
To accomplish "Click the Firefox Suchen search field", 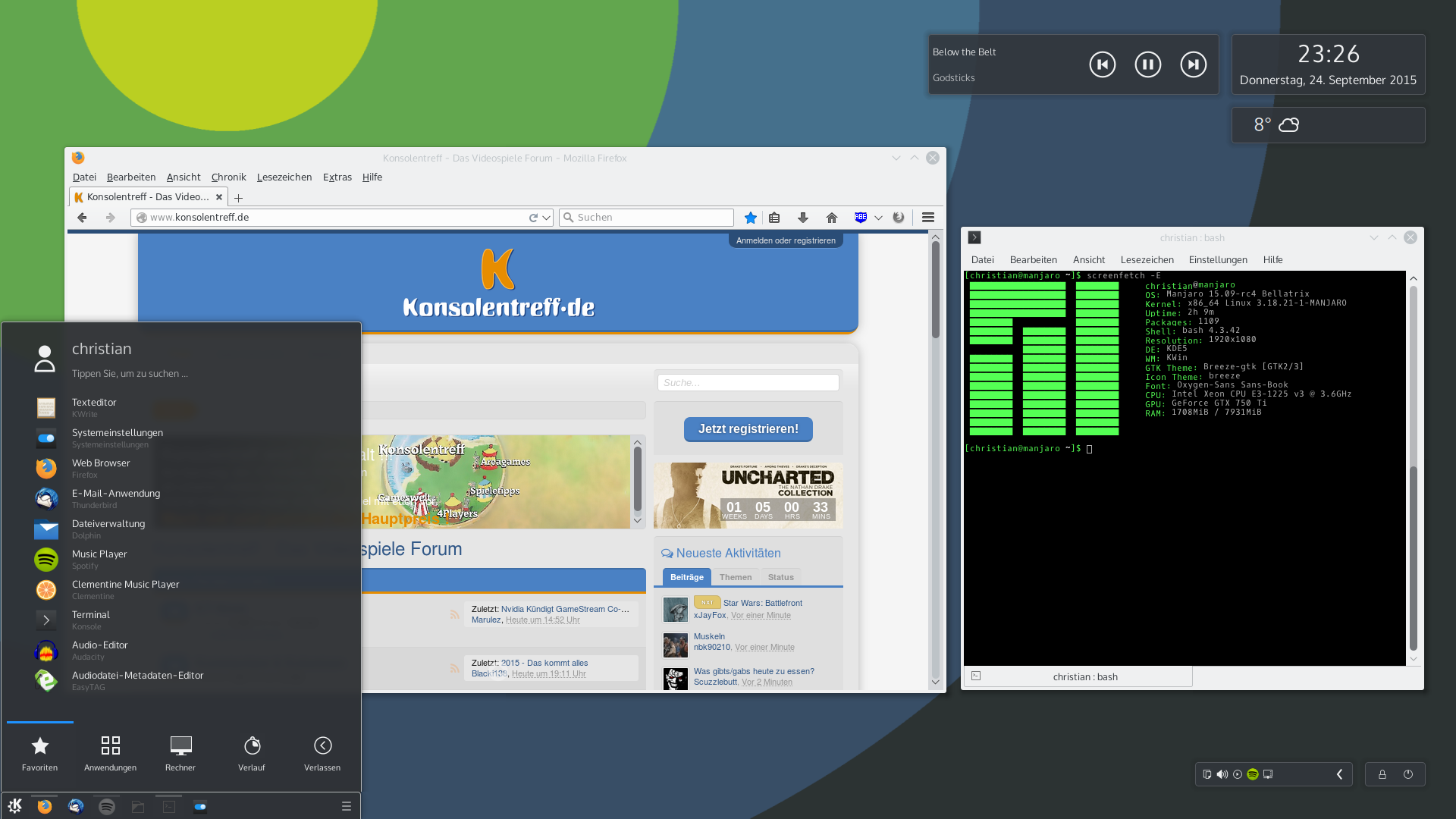I will tap(646, 218).
